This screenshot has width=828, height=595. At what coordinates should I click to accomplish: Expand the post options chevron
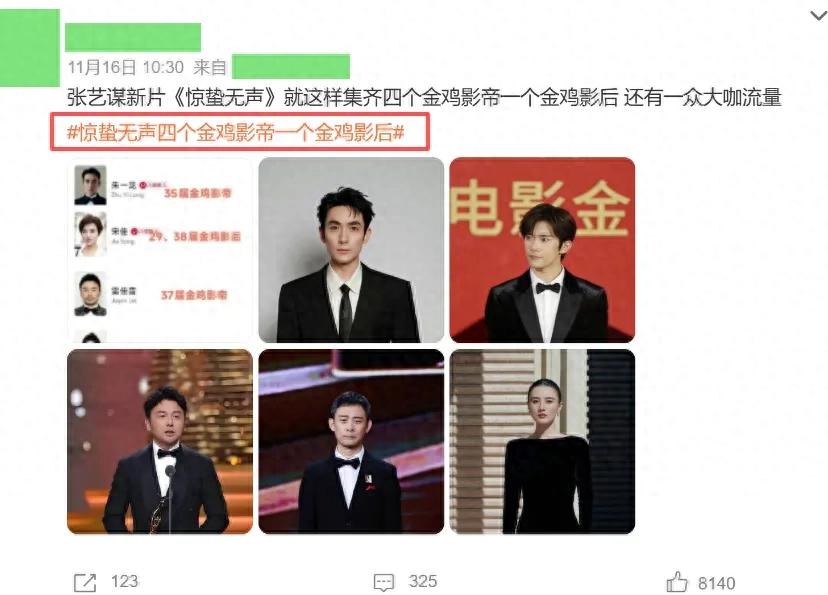(x=818, y=16)
